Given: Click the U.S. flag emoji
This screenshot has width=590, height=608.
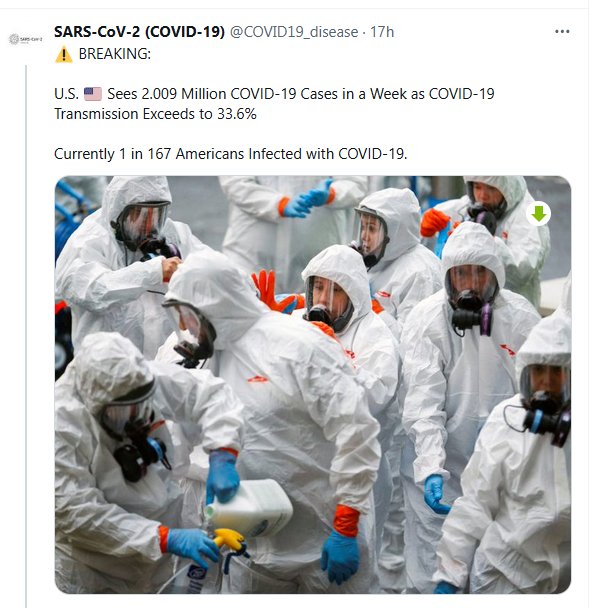Looking at the screenshot, I should point(93,94).
